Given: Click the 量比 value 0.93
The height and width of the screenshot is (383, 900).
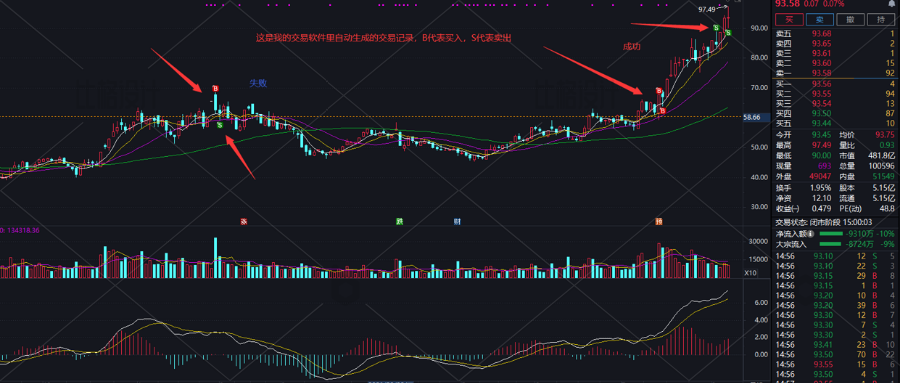Looking at the screenshot, I should (887, 145).
